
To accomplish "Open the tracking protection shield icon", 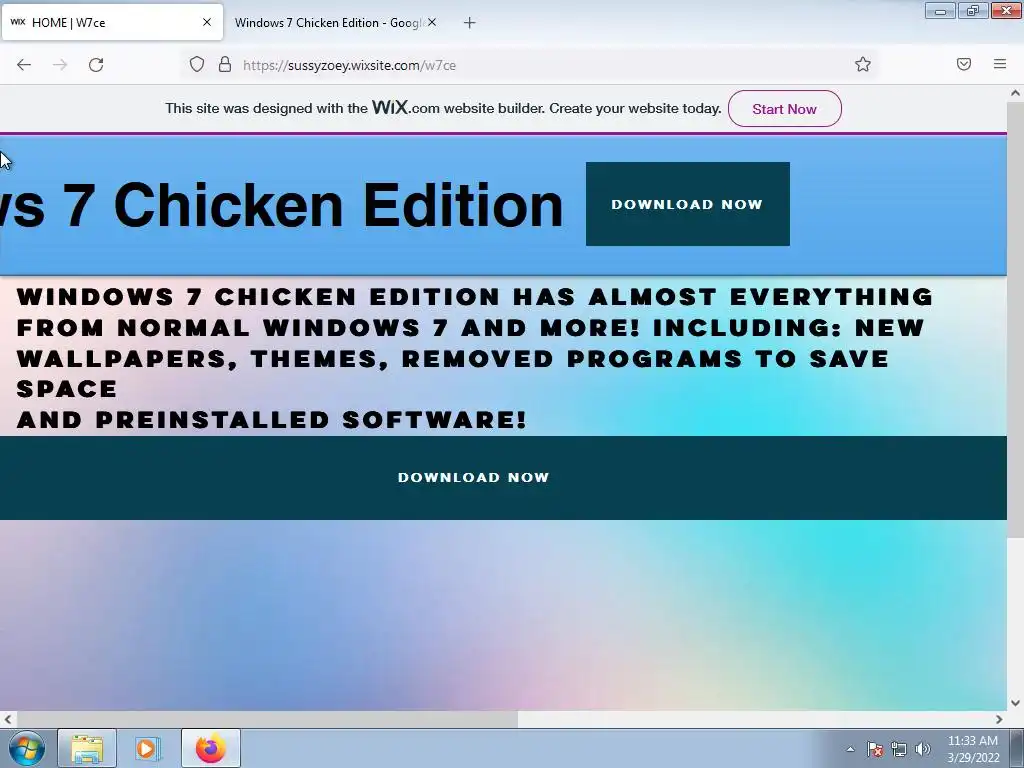I will pyautogui.click(x=197, y=64).
